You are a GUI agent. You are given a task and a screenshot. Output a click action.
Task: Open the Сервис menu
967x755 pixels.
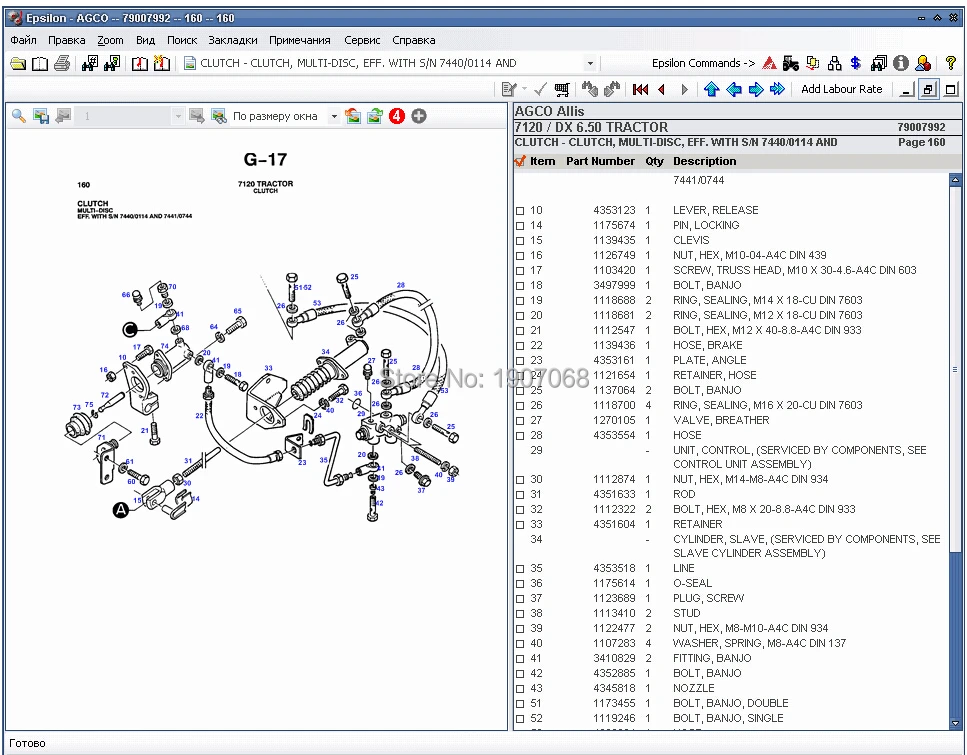click(361, 40)
